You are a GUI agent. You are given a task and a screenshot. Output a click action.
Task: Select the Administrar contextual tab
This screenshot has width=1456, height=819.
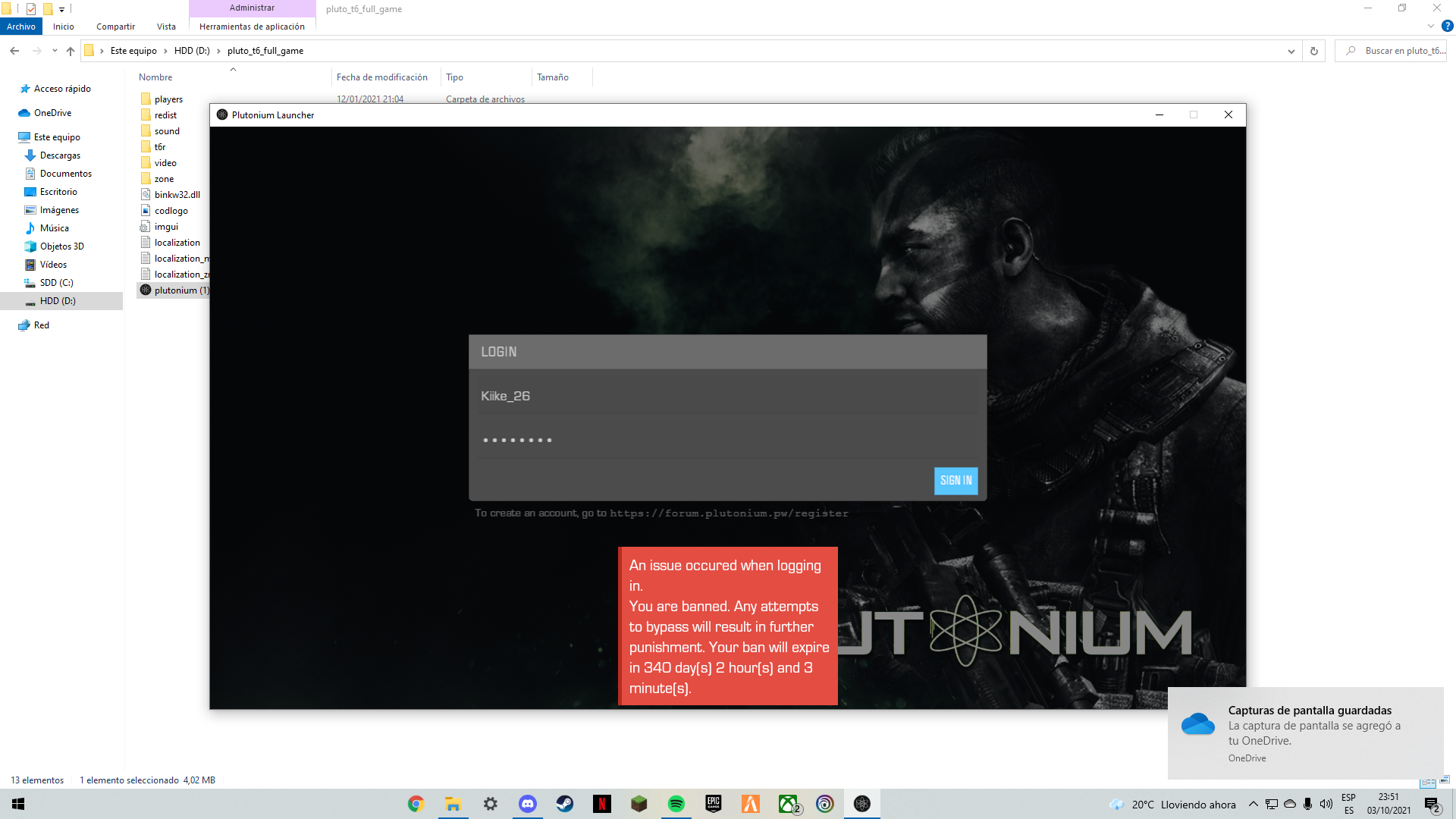tap(252, 8)
